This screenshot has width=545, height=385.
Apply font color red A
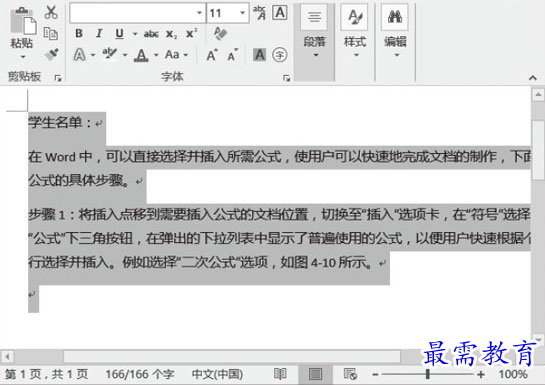point(141,55)
